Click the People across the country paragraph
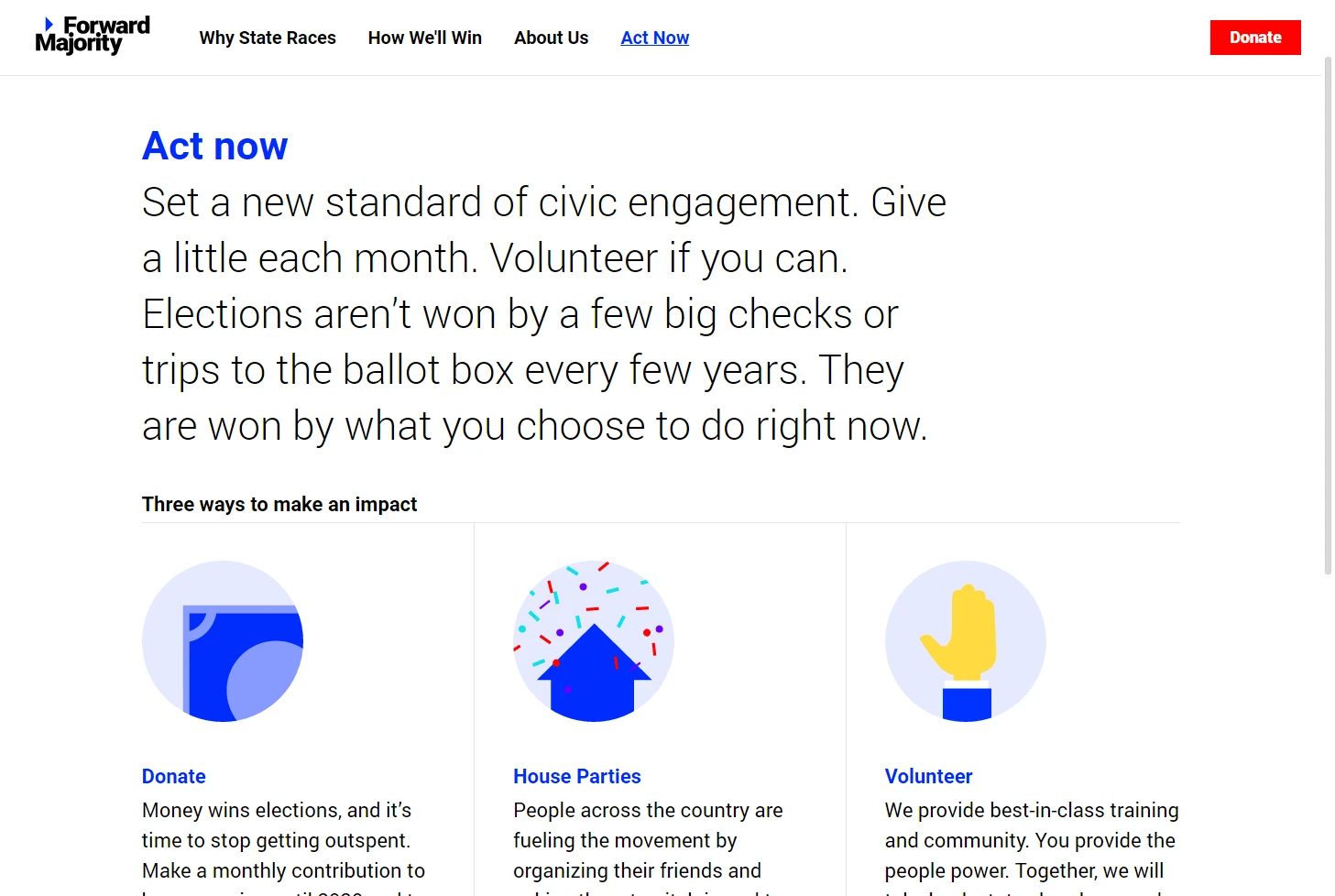 pos(649,846)
